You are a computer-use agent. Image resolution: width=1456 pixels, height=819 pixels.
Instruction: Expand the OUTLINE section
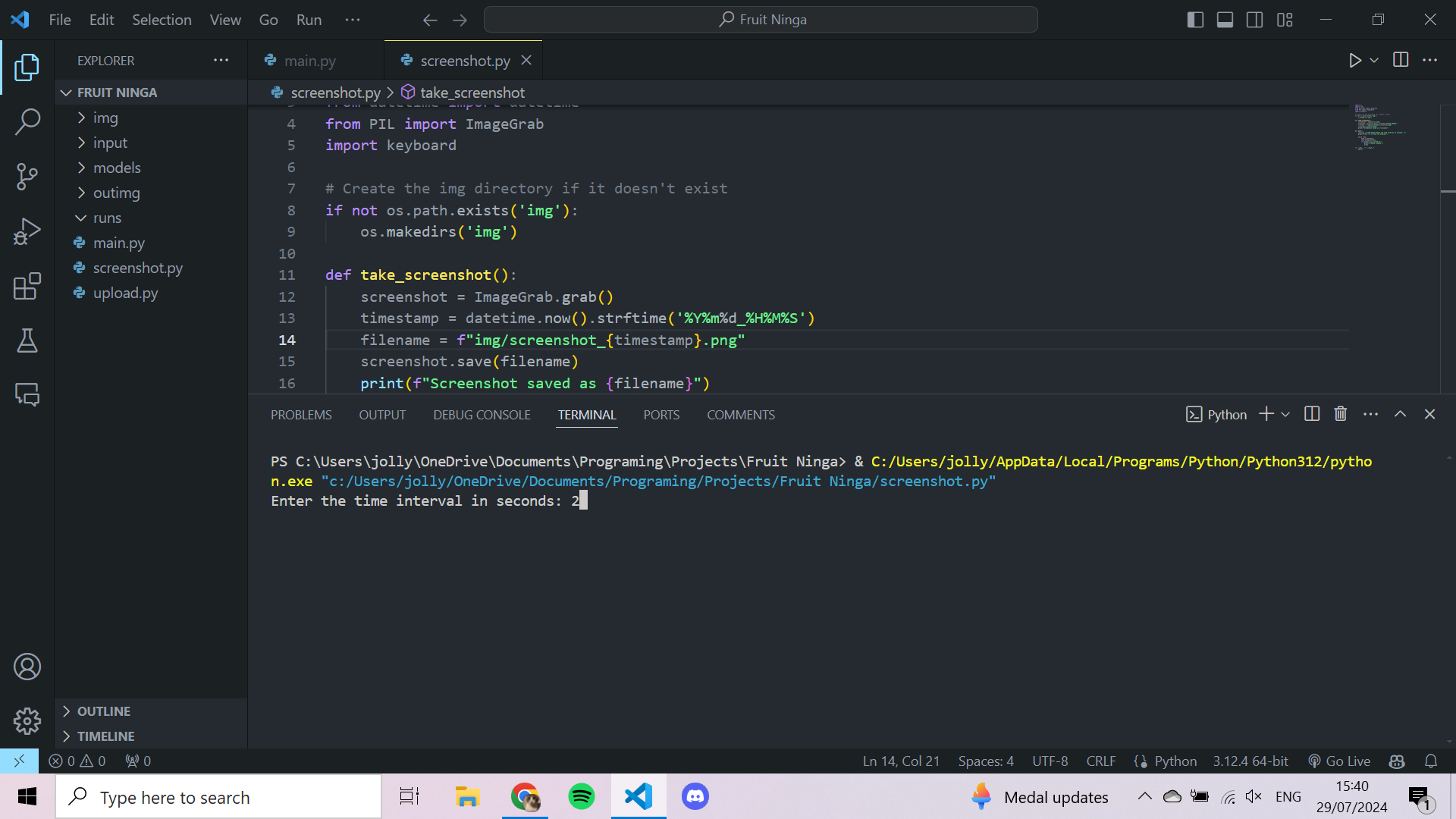tap(150, 711)
